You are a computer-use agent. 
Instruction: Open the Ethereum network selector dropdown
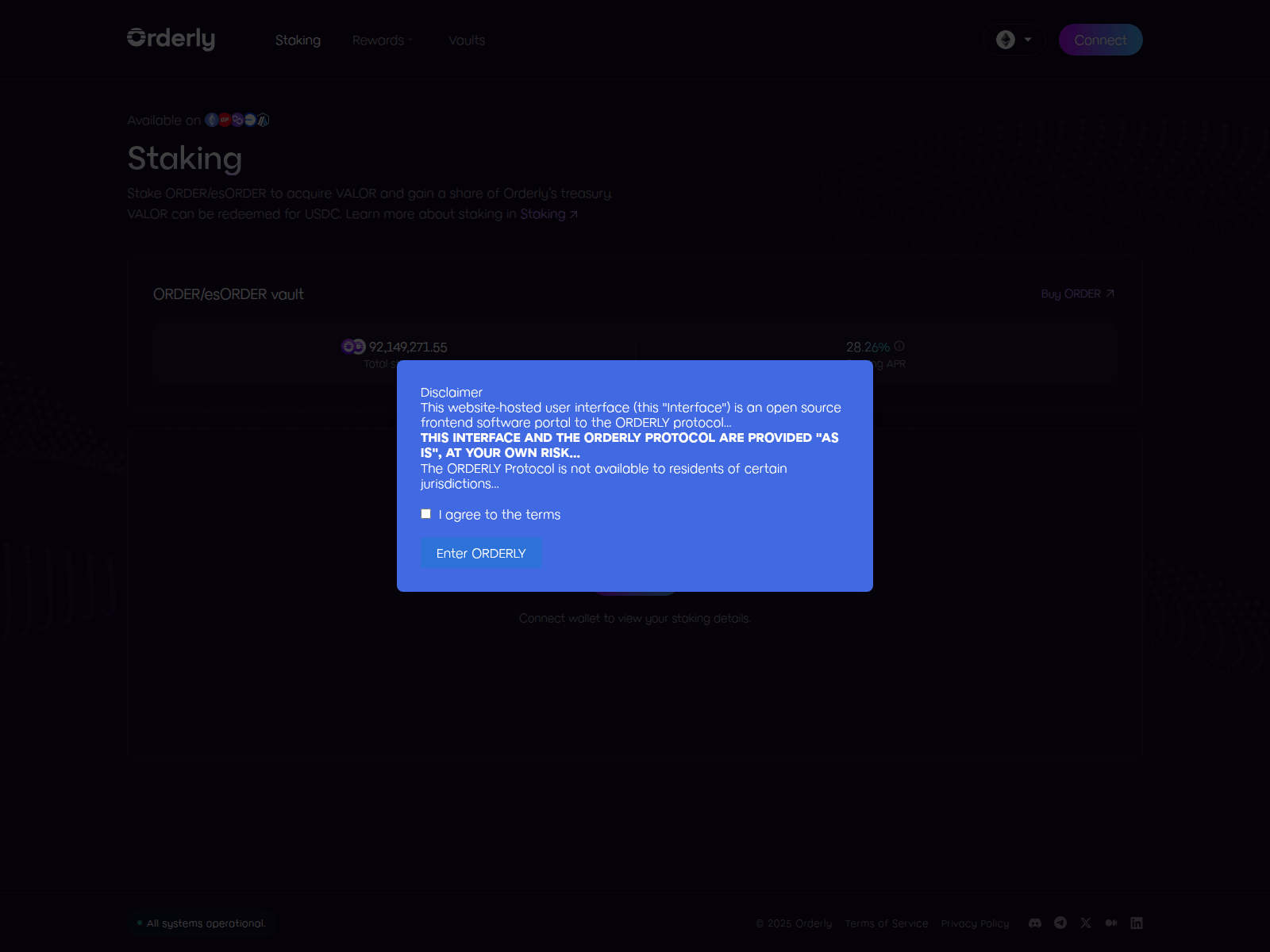click(1014, 40)
